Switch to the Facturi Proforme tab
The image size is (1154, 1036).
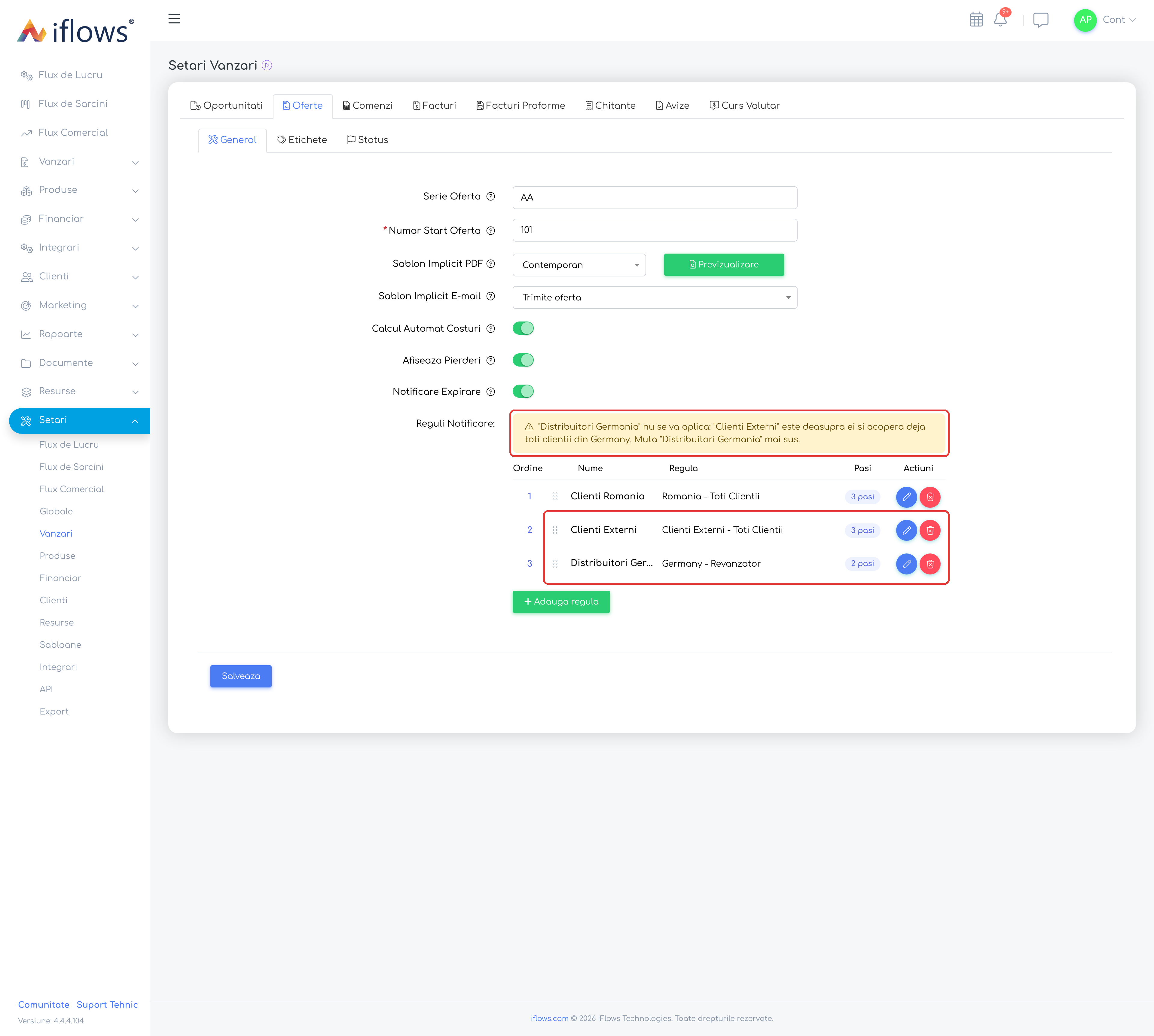[x=521, y=106]
